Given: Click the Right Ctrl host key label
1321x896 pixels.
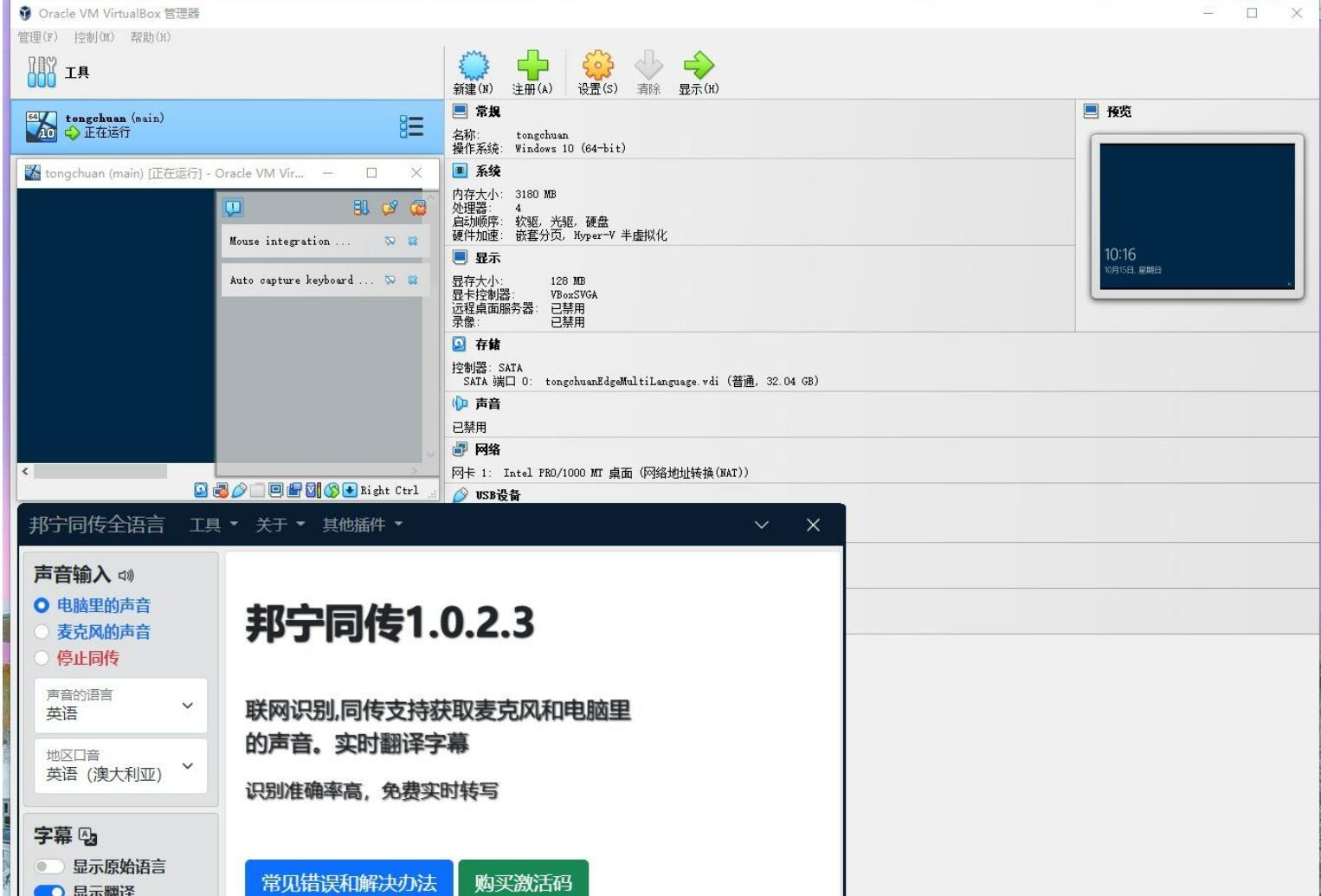Looking at the screenshot, I should 390,490.
